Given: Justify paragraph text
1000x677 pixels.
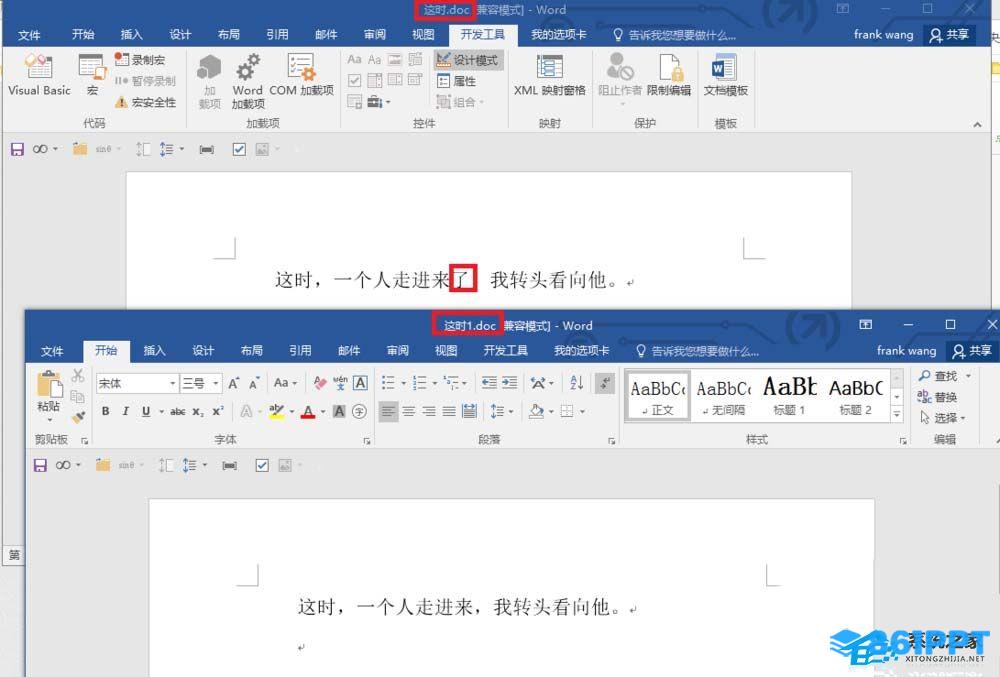Looking at the screenshot, I should (x=449, y=411).
